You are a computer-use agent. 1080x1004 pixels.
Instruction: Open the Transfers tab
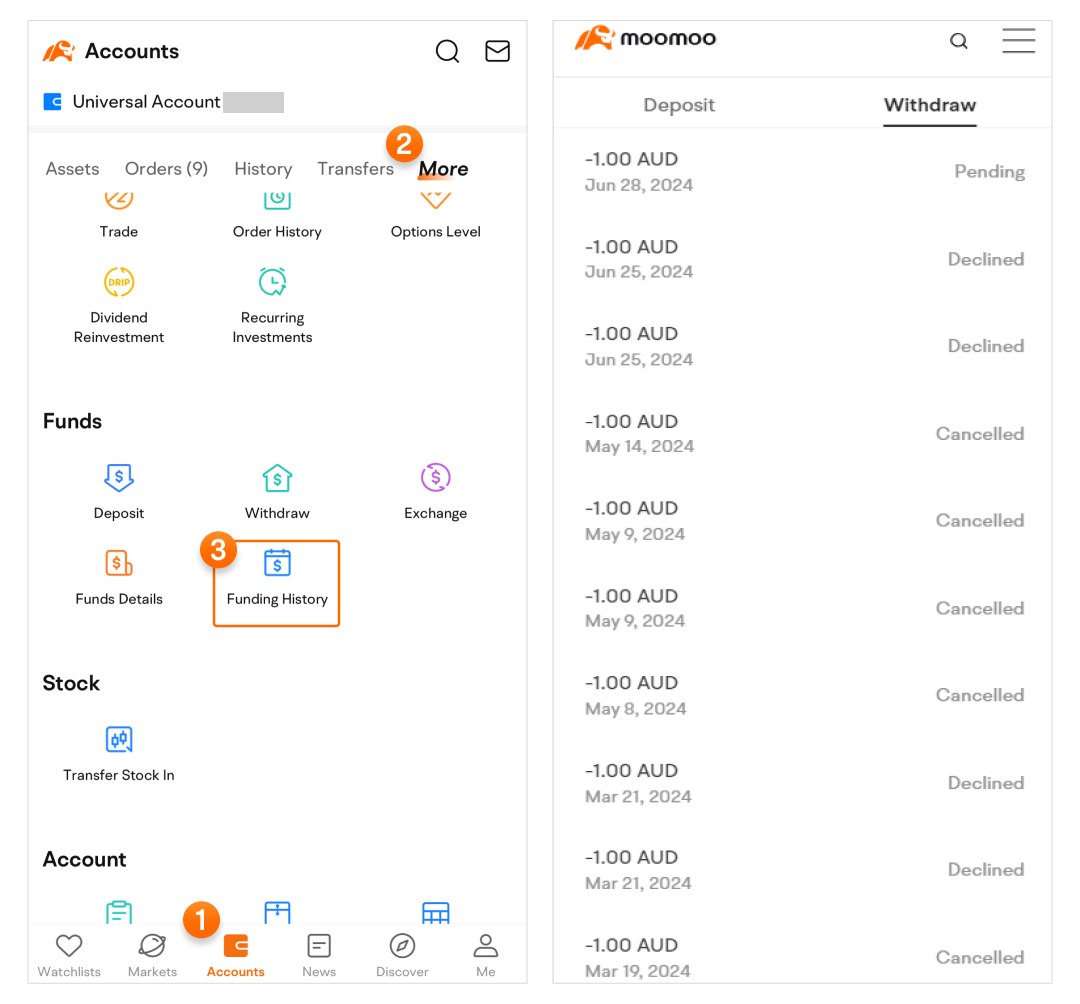coord(355,169)
